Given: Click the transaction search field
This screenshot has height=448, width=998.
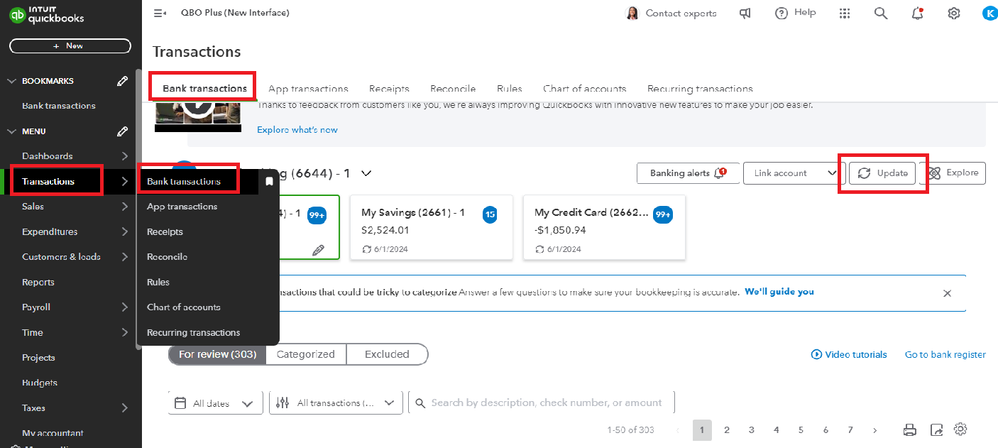Looking at the screenshot, I should point(545,403).
